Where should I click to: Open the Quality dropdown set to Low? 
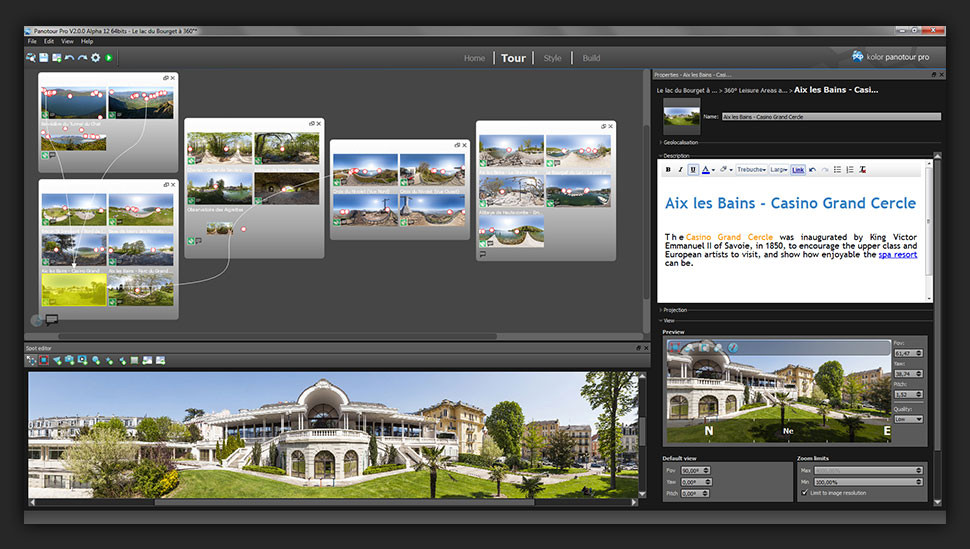click(909, 419)
